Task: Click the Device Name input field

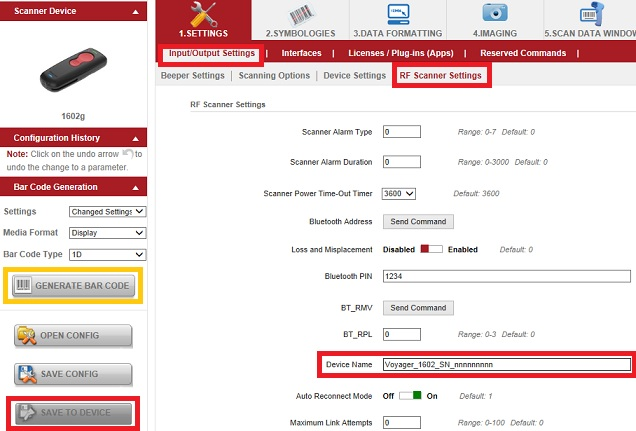Action: coord(506,365)
